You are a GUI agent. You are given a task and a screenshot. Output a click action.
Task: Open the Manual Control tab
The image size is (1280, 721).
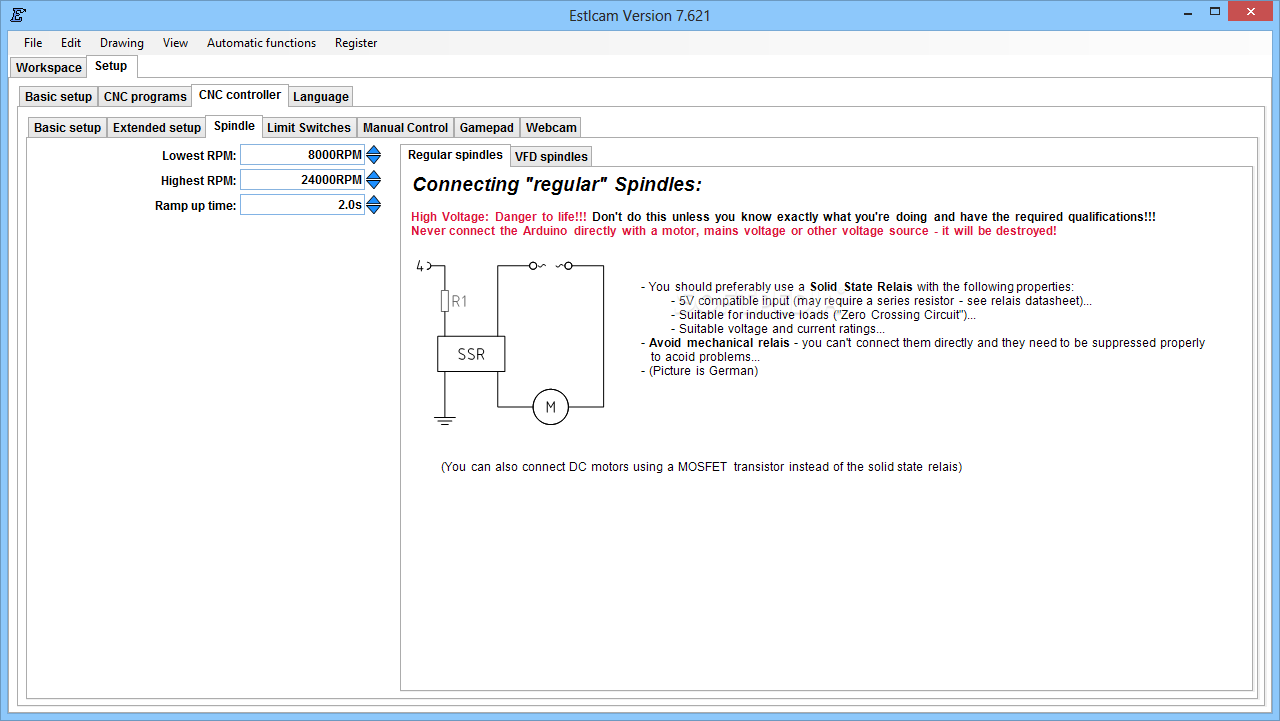click(405, 128)
